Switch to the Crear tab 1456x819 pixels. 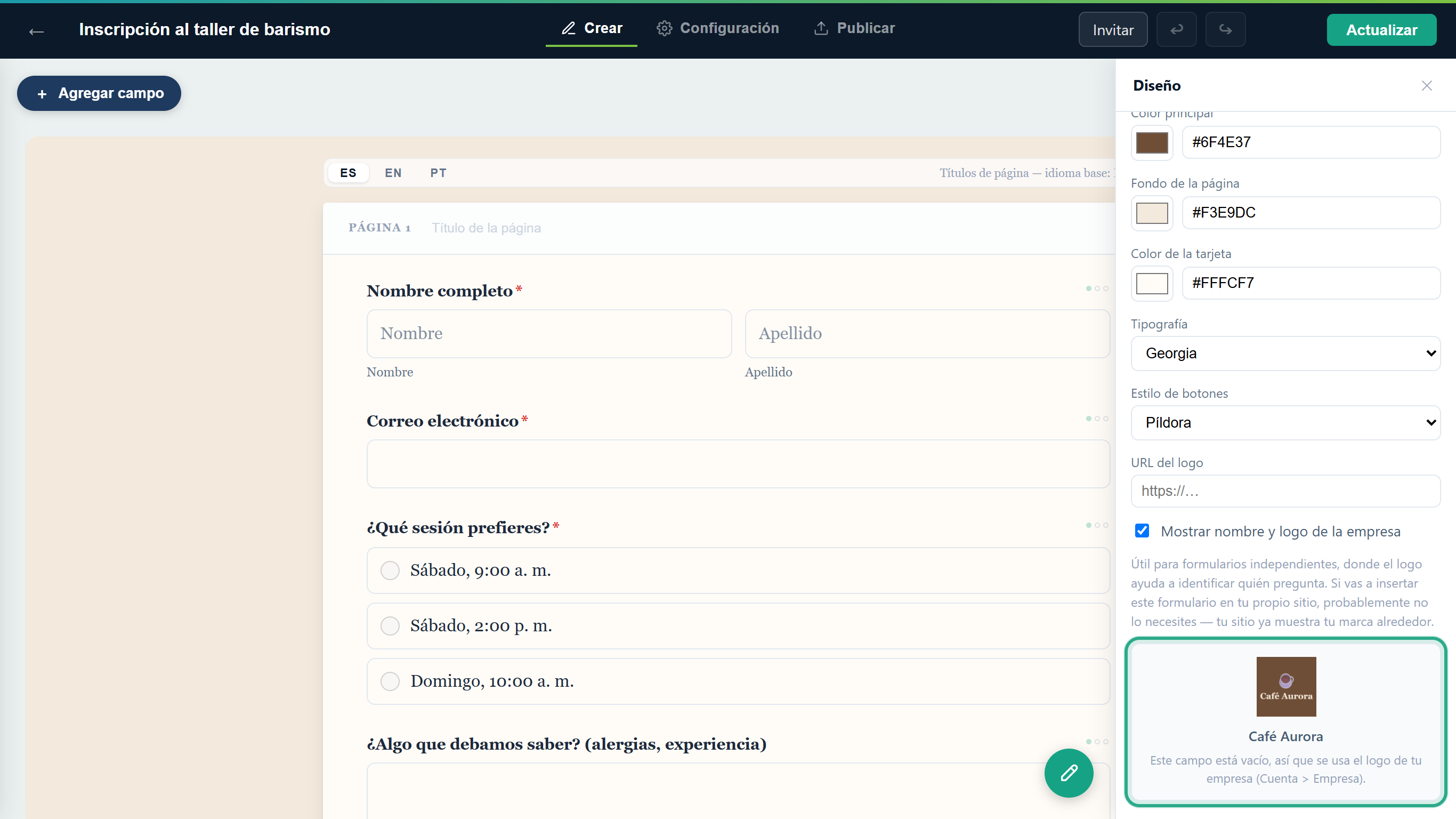pyautogui.click(x=591, y=28)
